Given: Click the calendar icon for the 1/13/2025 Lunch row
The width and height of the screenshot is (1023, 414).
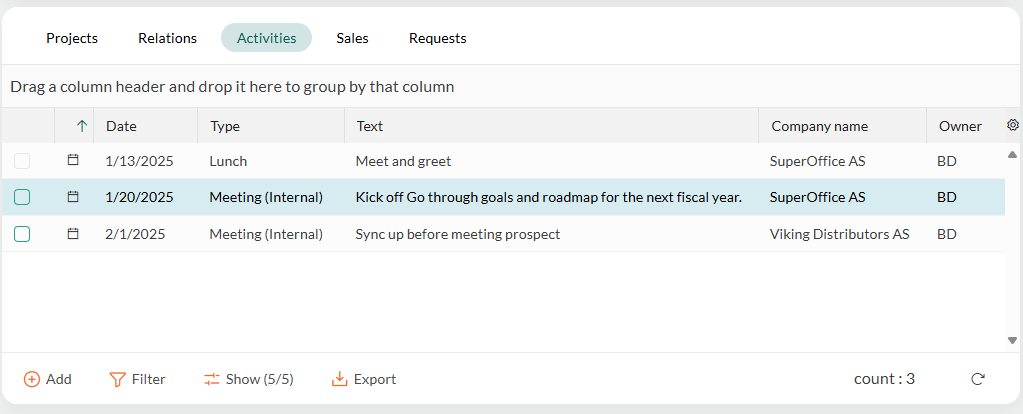Looking at the screenshot, I should [73, 160].
